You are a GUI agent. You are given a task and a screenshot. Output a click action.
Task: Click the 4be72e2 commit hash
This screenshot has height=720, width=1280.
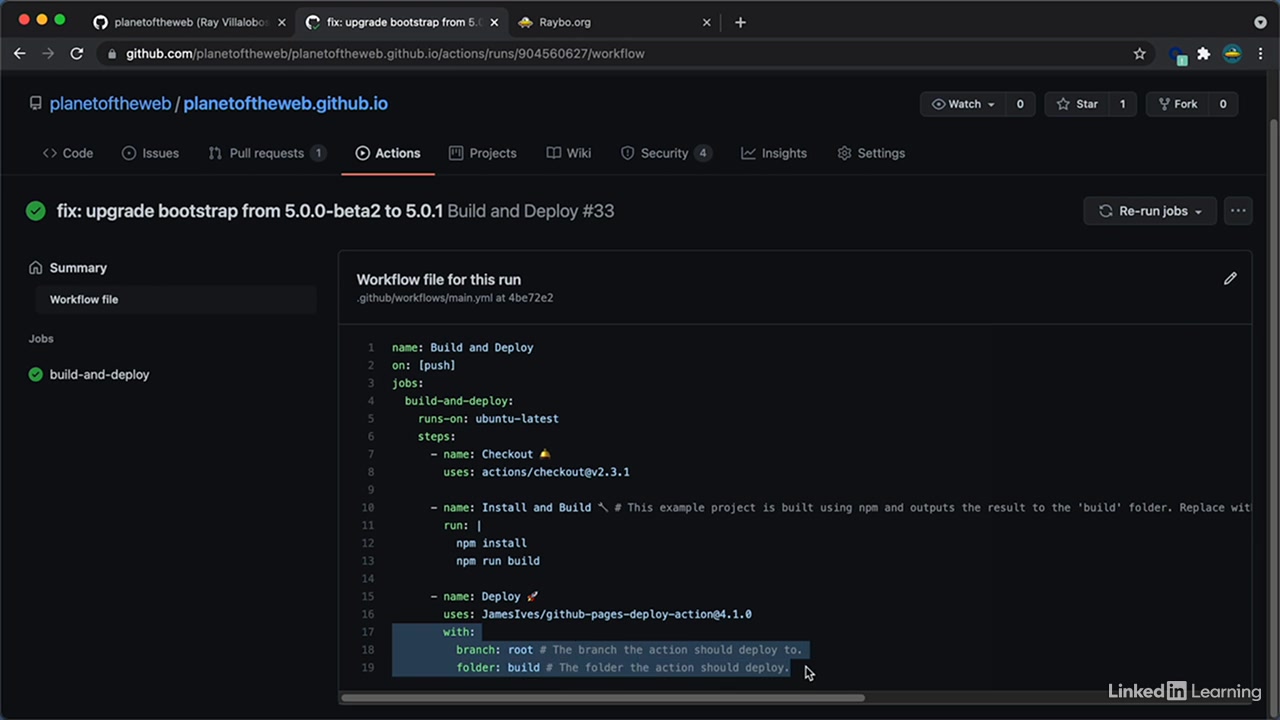(x=531, y=298)
